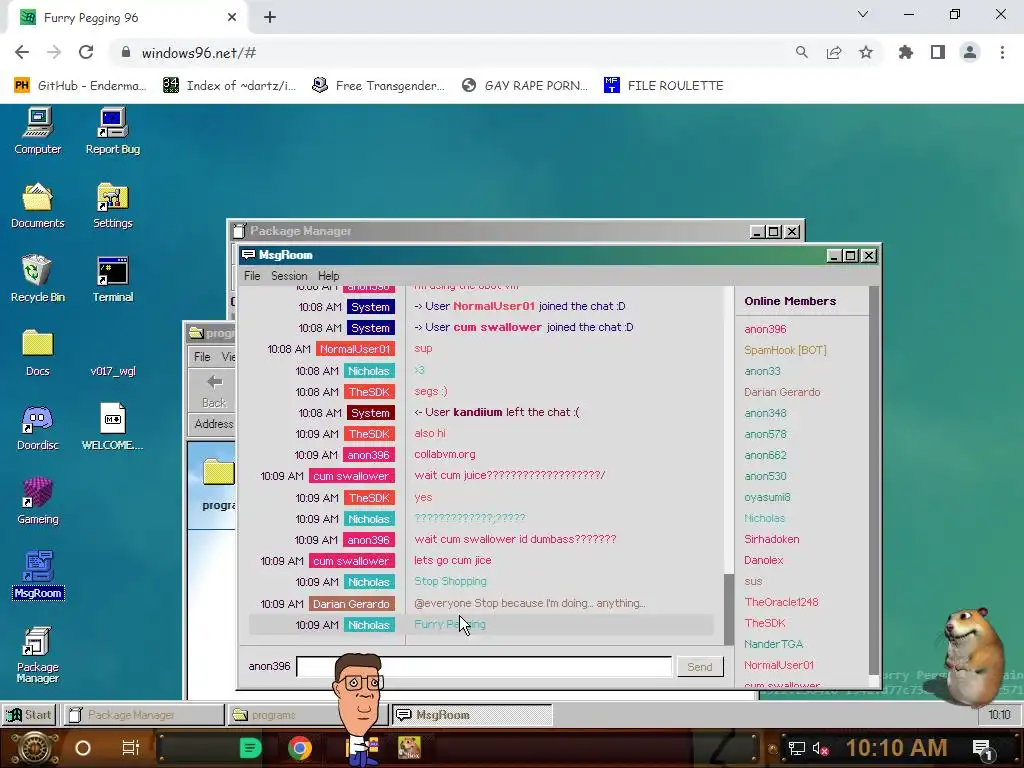Open the File menu in MsgRoom
Image resolution: width=1024 pixels, height=768 pixels.
[x=252, y=276]
